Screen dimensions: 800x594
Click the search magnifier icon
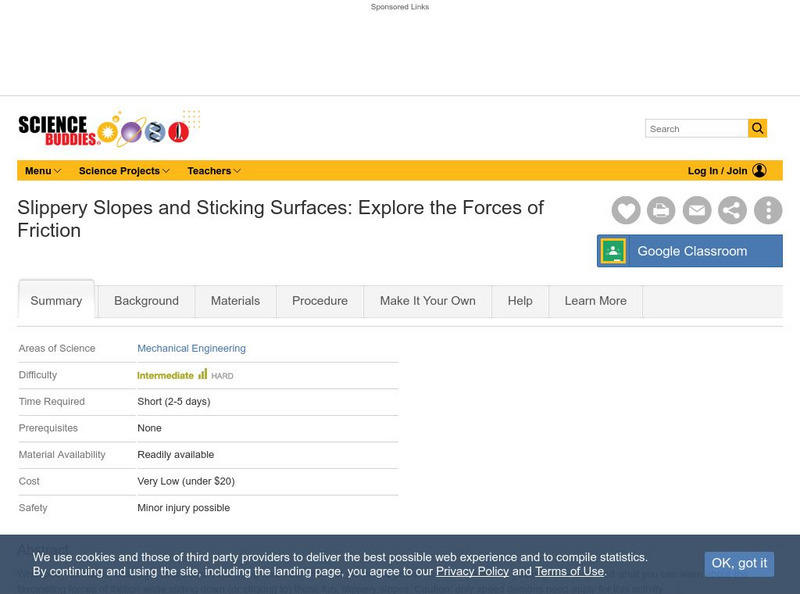tap(757, 128)
